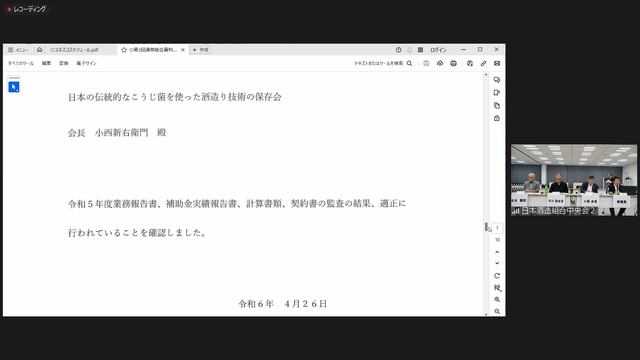Screen dimensions: 640x360
Task: Click the date text 令和6年 4月26日
Action: click(x=283, y=304)
